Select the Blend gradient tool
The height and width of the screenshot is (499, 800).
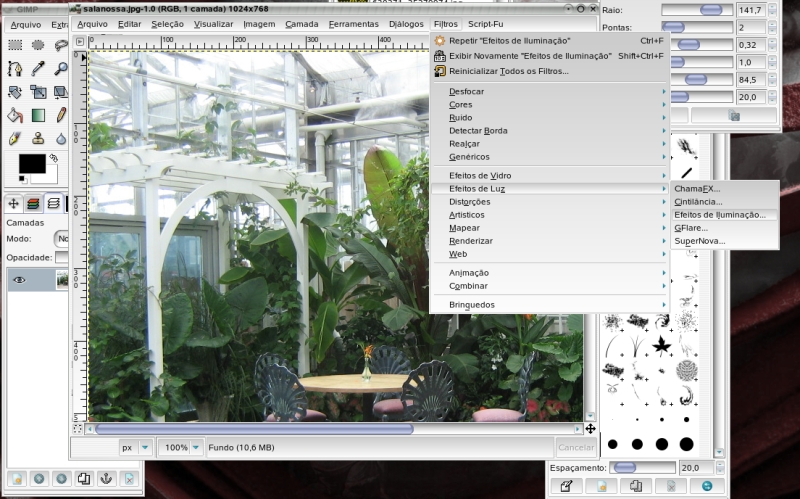coord(38,115)
